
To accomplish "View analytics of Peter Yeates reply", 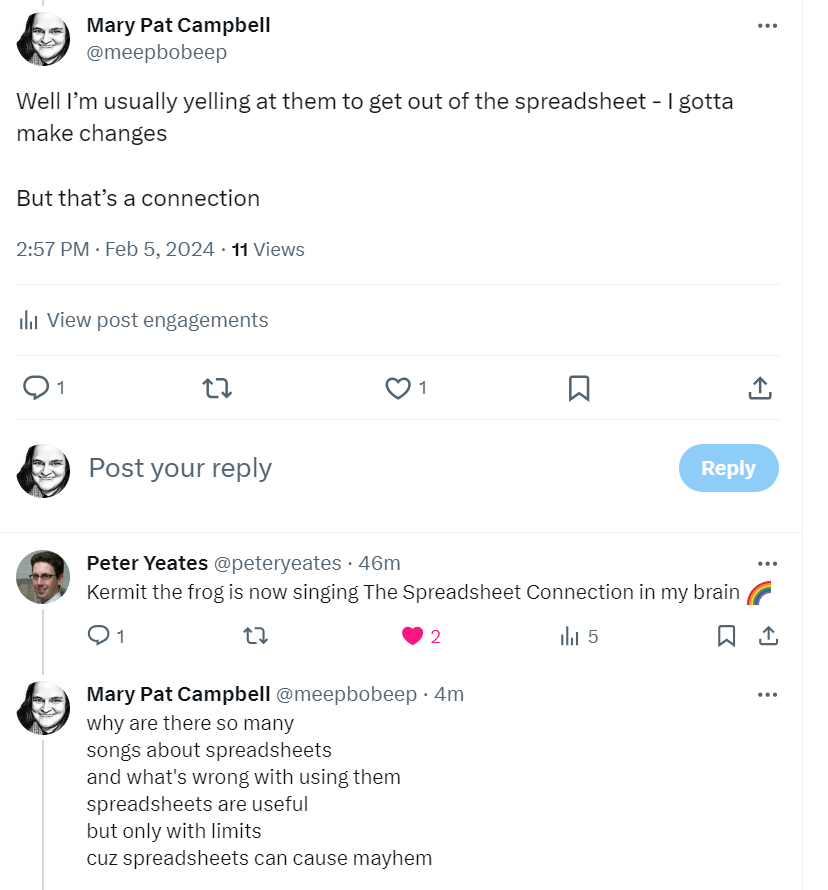I will pos(570,636).
